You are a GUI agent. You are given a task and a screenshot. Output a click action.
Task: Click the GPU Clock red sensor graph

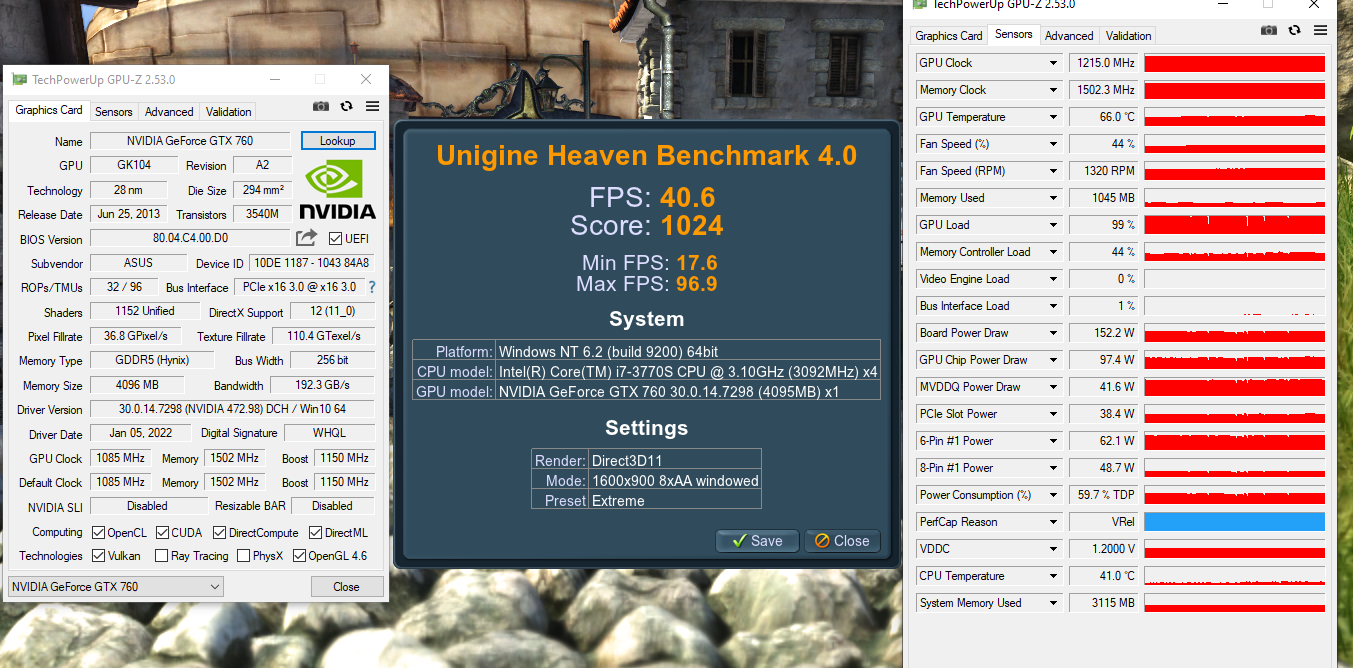pos(1234,63)
